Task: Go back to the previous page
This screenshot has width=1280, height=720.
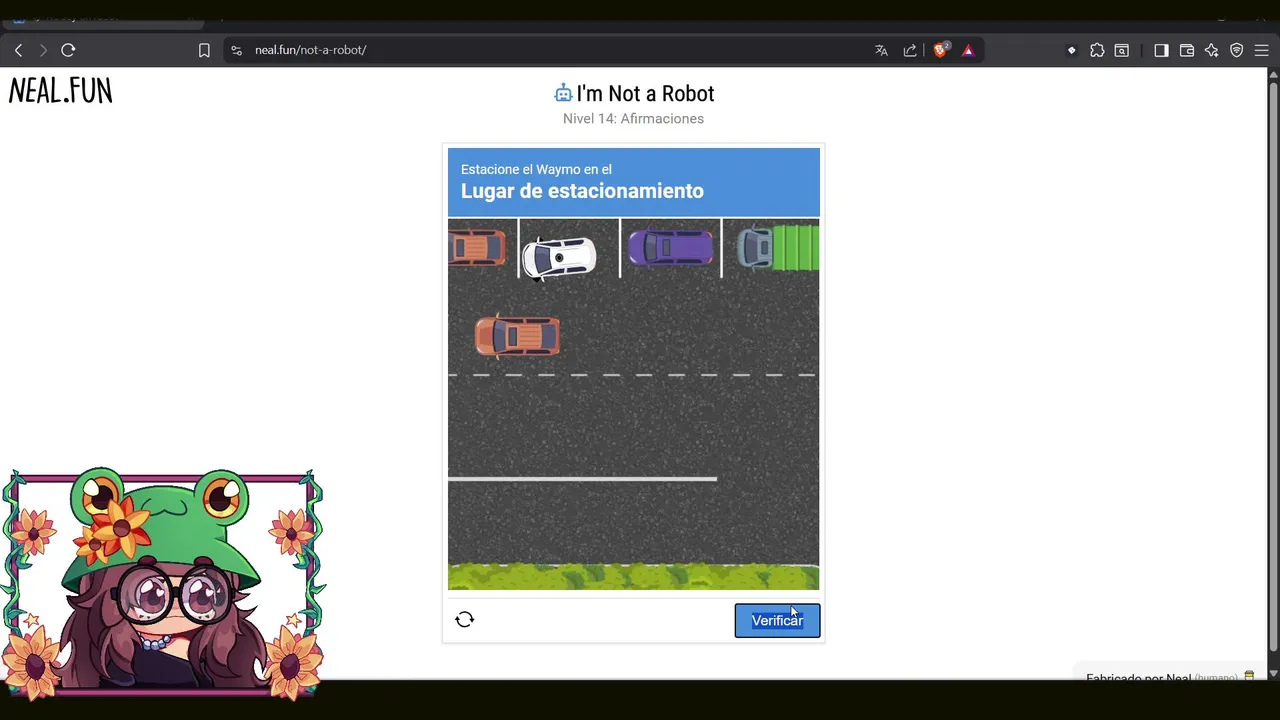Action: coord(18,50)
